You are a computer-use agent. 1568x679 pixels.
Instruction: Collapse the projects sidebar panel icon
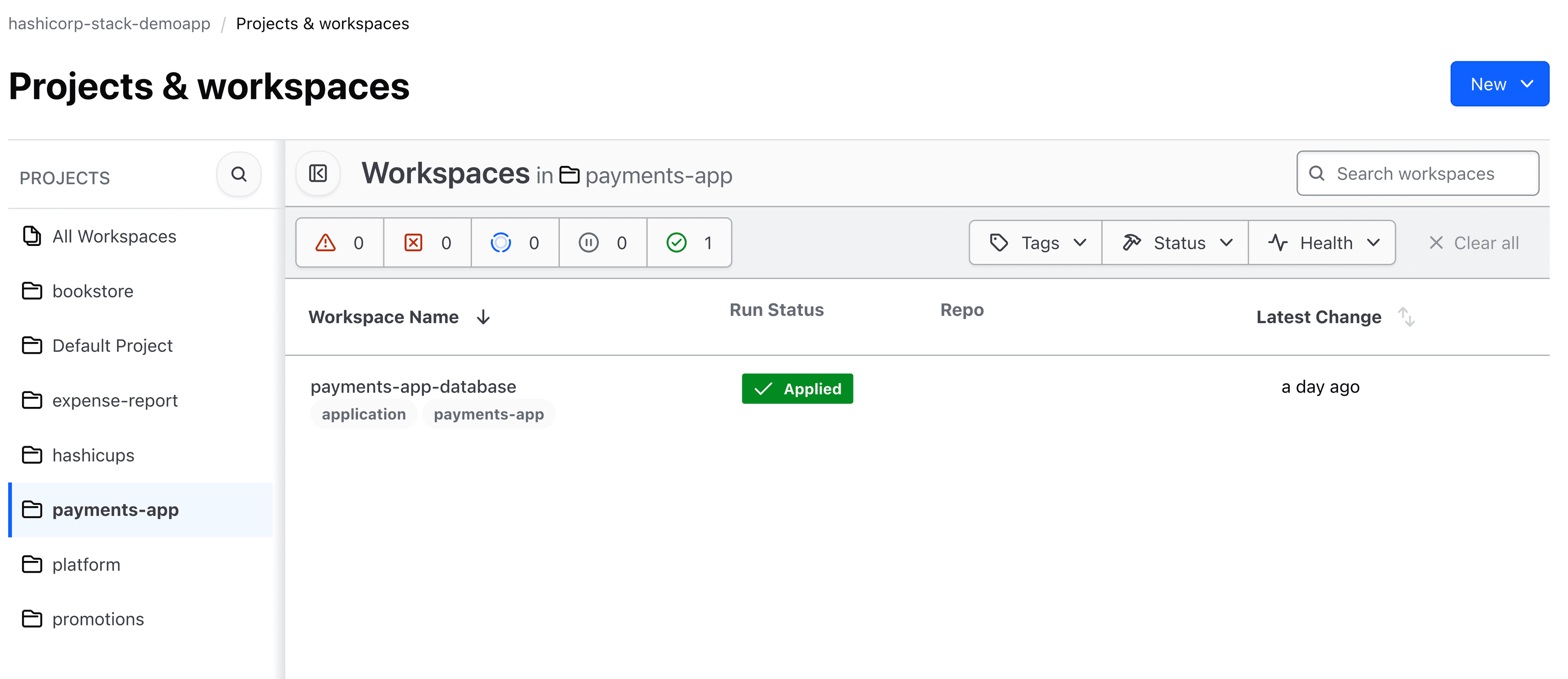tap(318, 174)
